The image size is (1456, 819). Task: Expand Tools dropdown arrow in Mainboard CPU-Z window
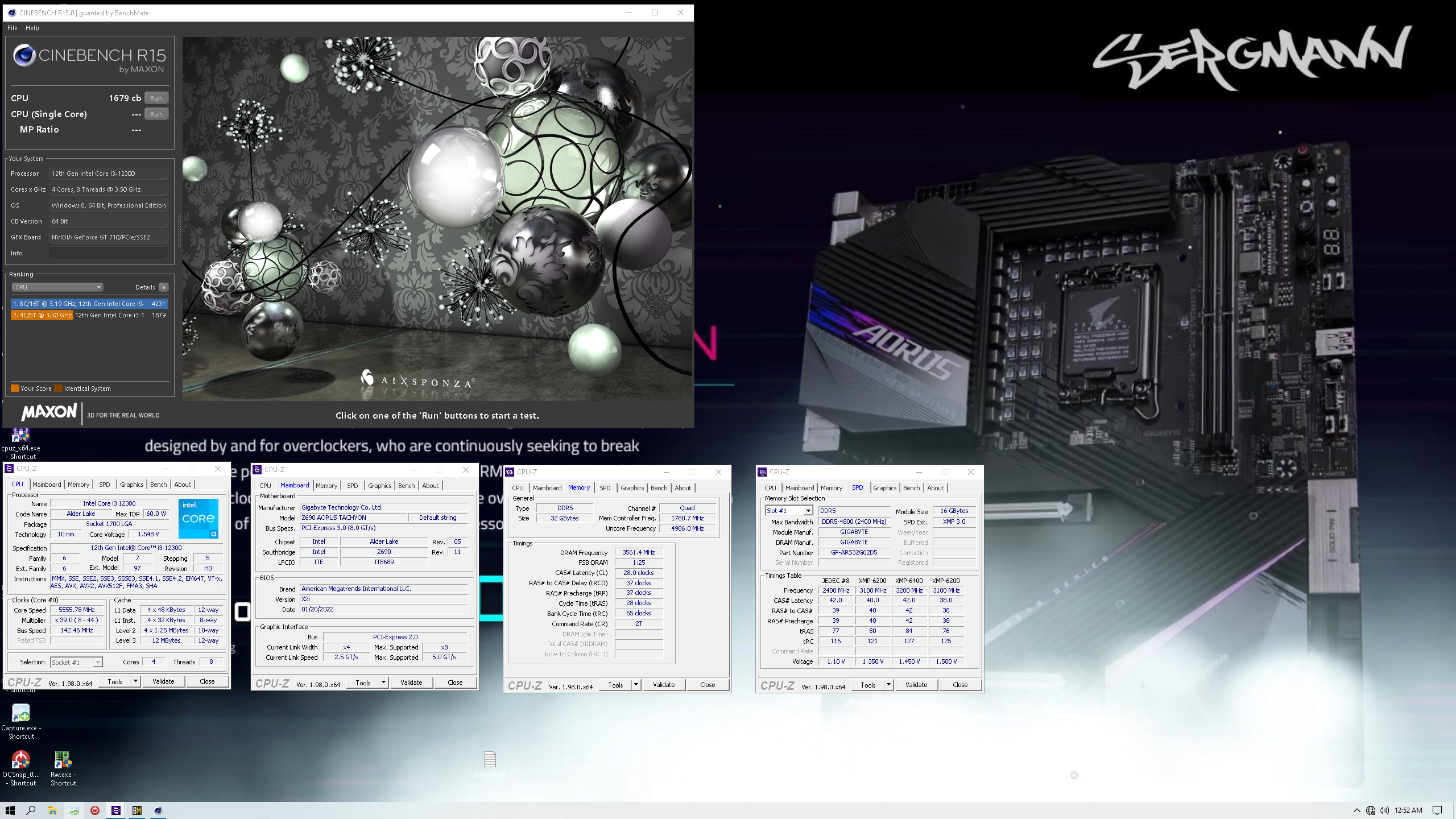(x=383, y=682)
